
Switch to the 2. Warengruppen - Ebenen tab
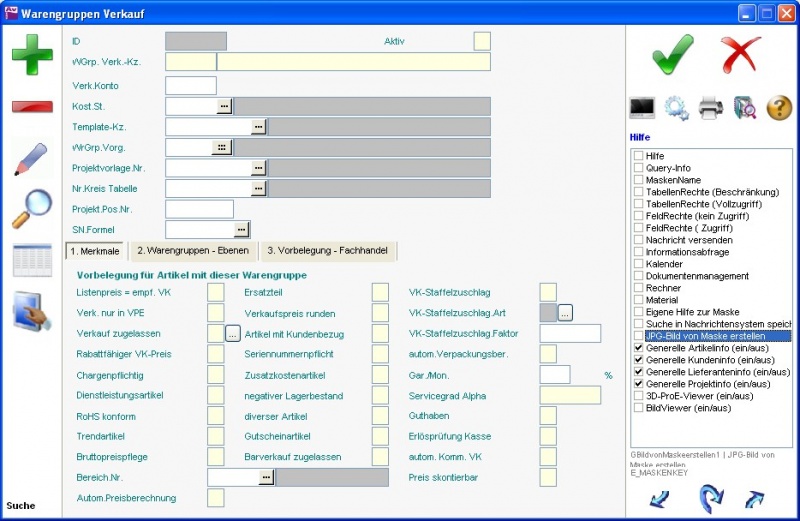[193, 250]
